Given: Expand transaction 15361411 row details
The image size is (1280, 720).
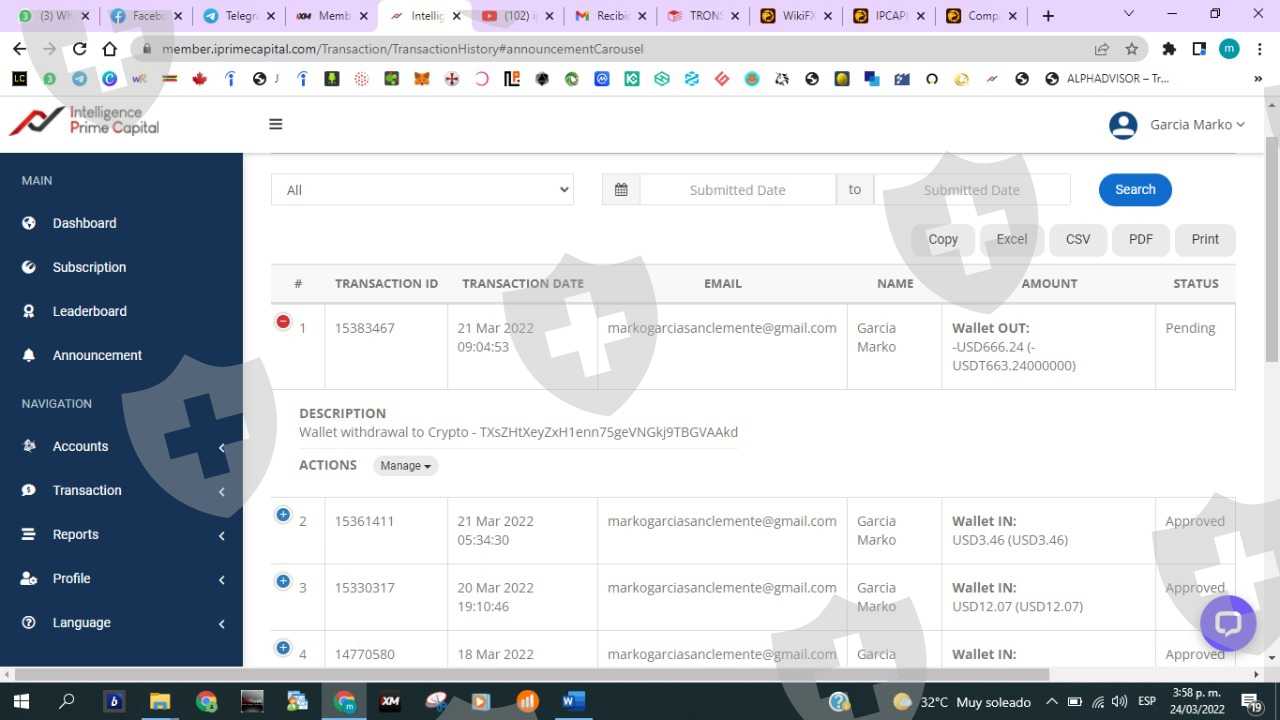Looking at the screenshot, I should (283, 514).
